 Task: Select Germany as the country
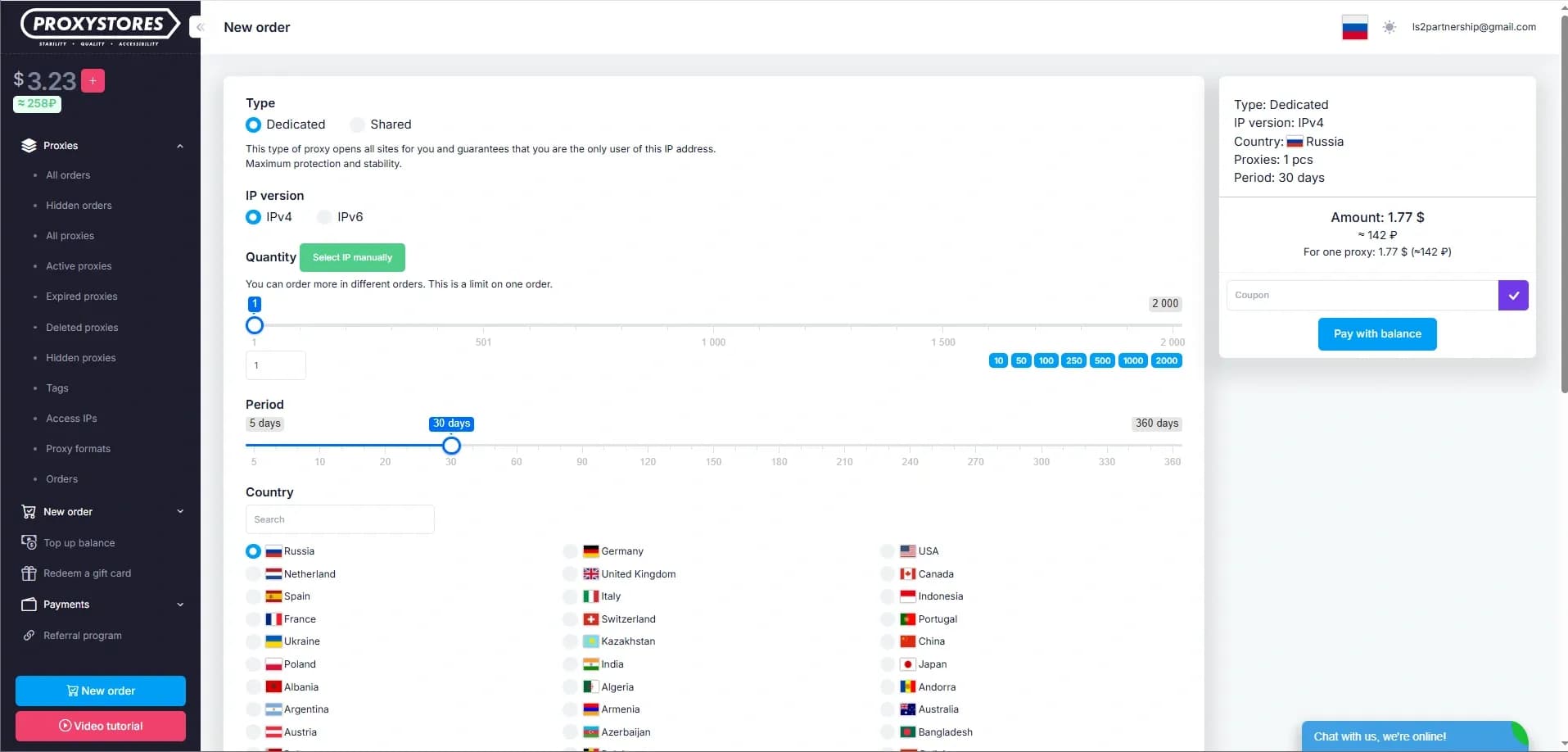click(571, 551)
